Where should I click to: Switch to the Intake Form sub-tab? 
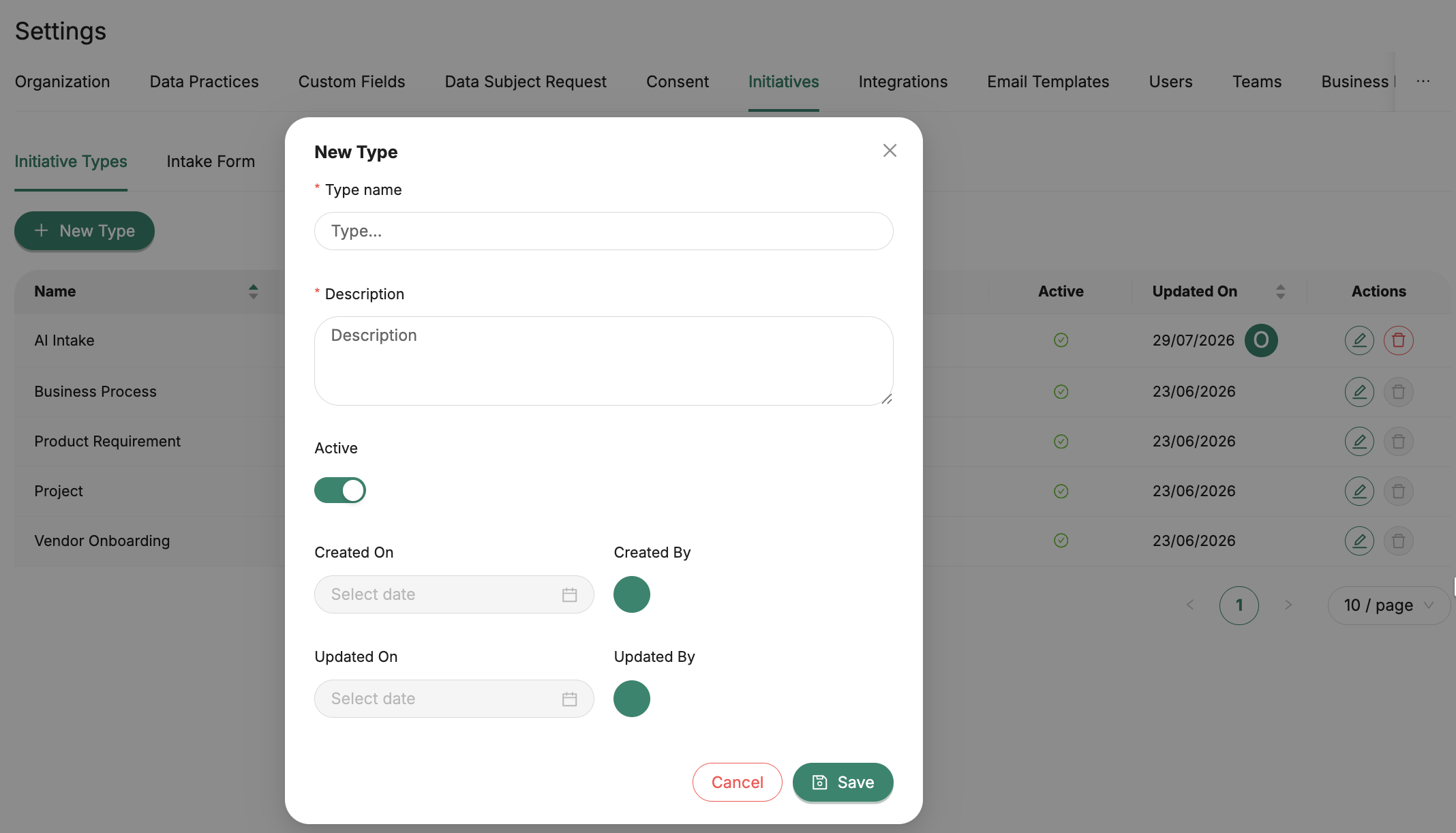(x=211, y=162)
